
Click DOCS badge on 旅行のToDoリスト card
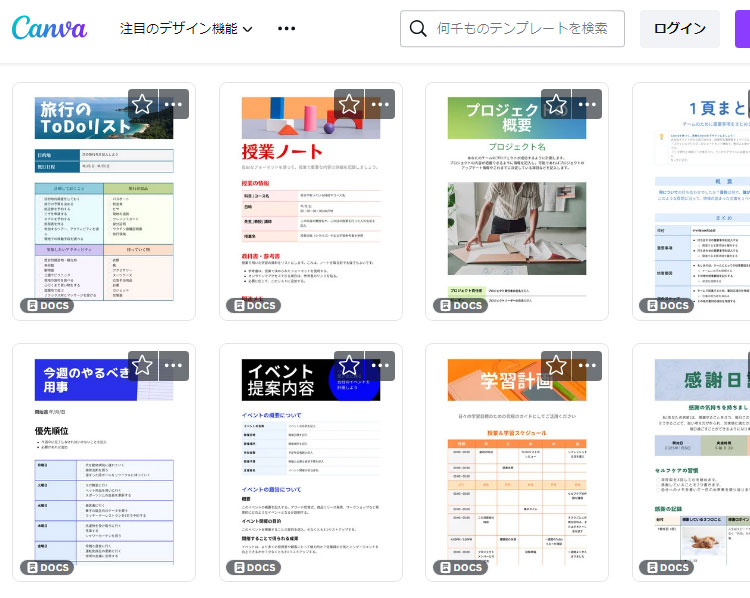pos(47,306)
